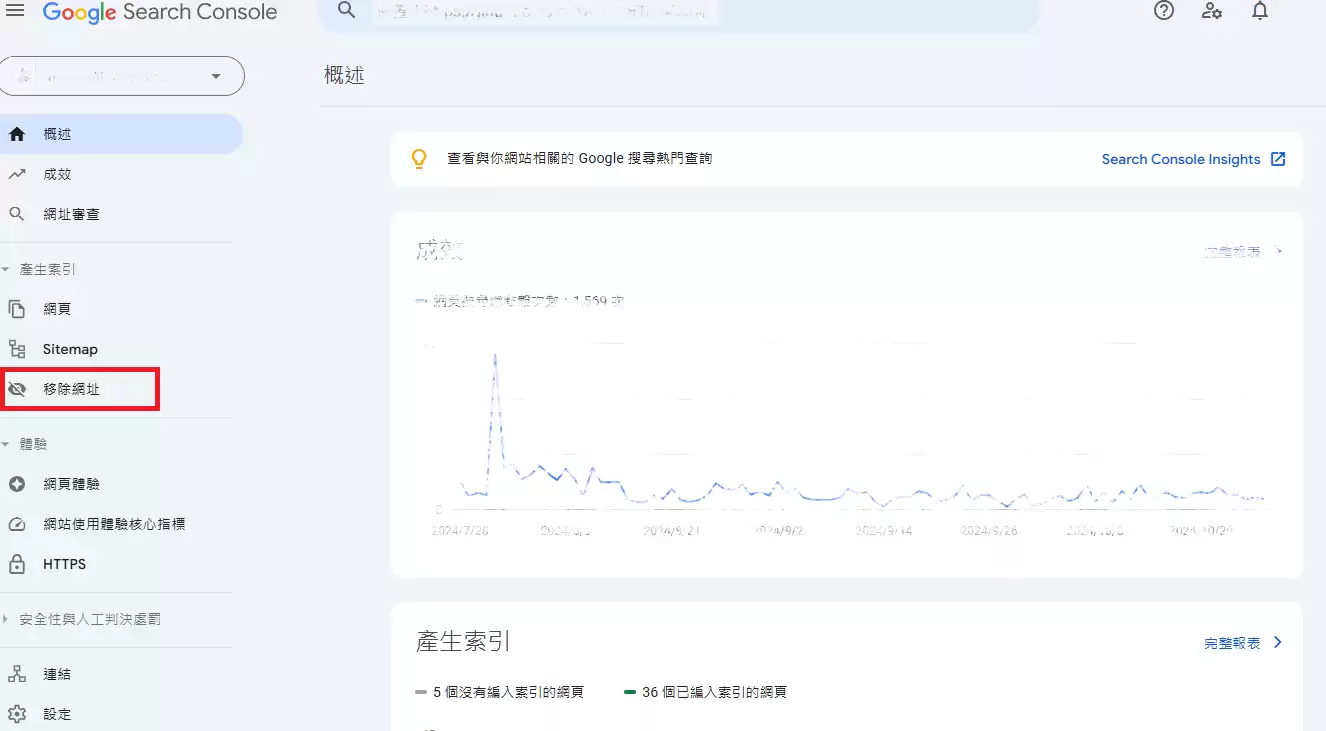The width and height of the screenshot is (1326, 731).
Task: Collapse the 體驗 section
Action: click(x=5, y=444)
